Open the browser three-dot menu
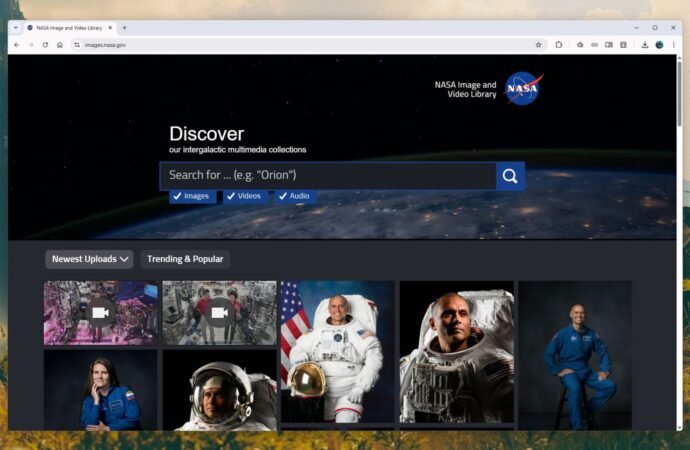 pyautogui.click(x=673, y=45)
